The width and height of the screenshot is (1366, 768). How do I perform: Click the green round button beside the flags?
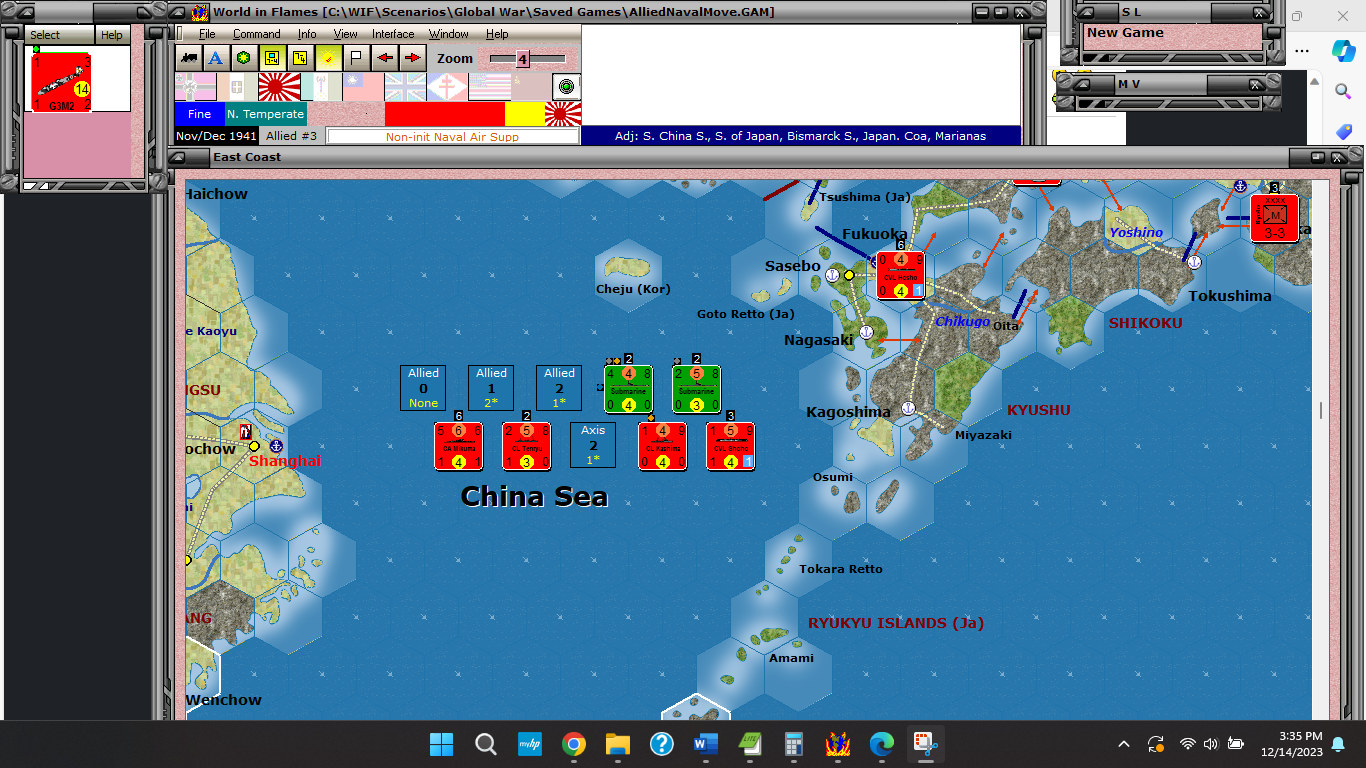[x=567, y=87]
